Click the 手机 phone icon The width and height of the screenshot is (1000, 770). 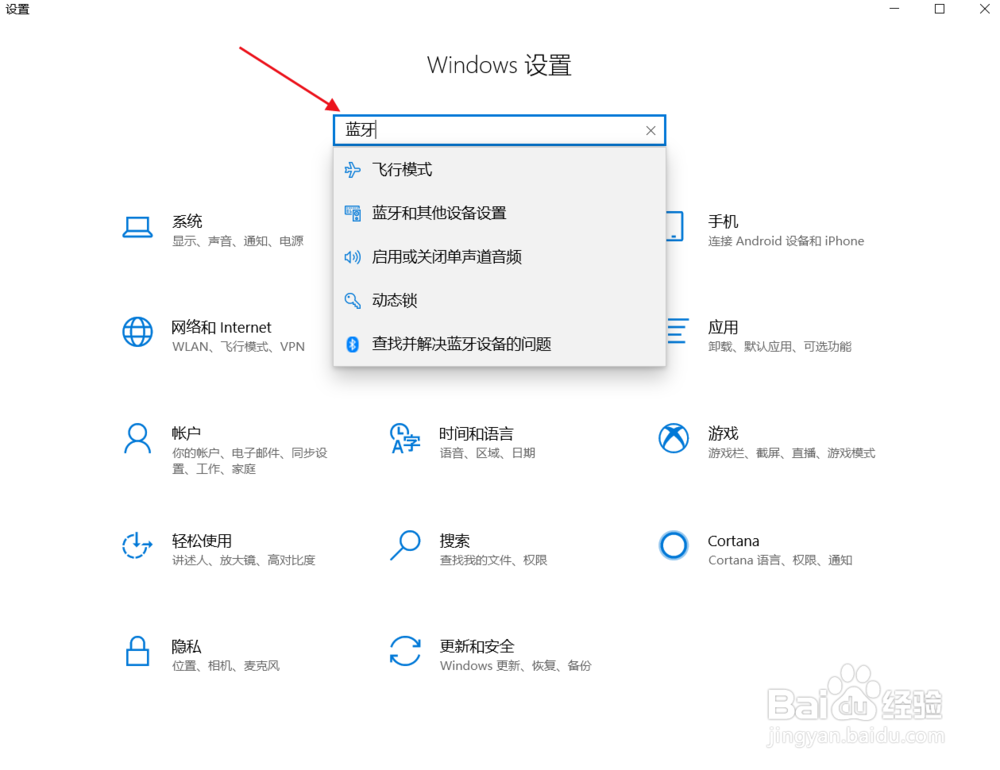click(x=674, y=227)
